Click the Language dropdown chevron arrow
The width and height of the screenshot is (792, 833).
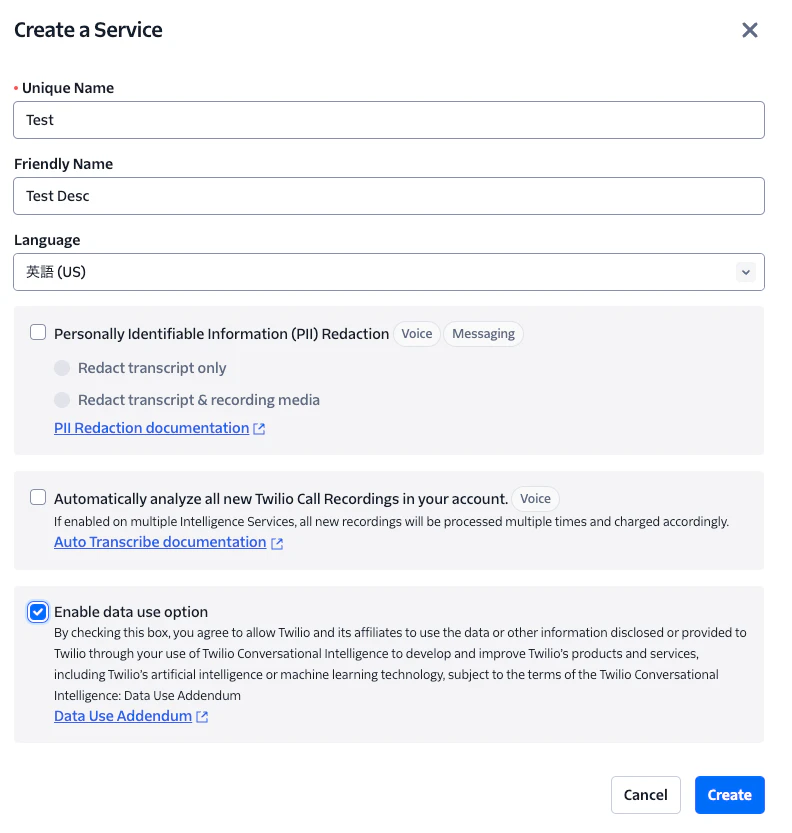(x=745, y=272)
